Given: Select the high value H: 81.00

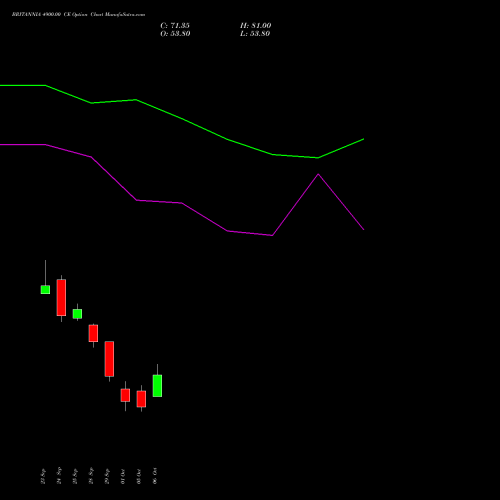Looking at the screenshot, I should click(256, 26).
